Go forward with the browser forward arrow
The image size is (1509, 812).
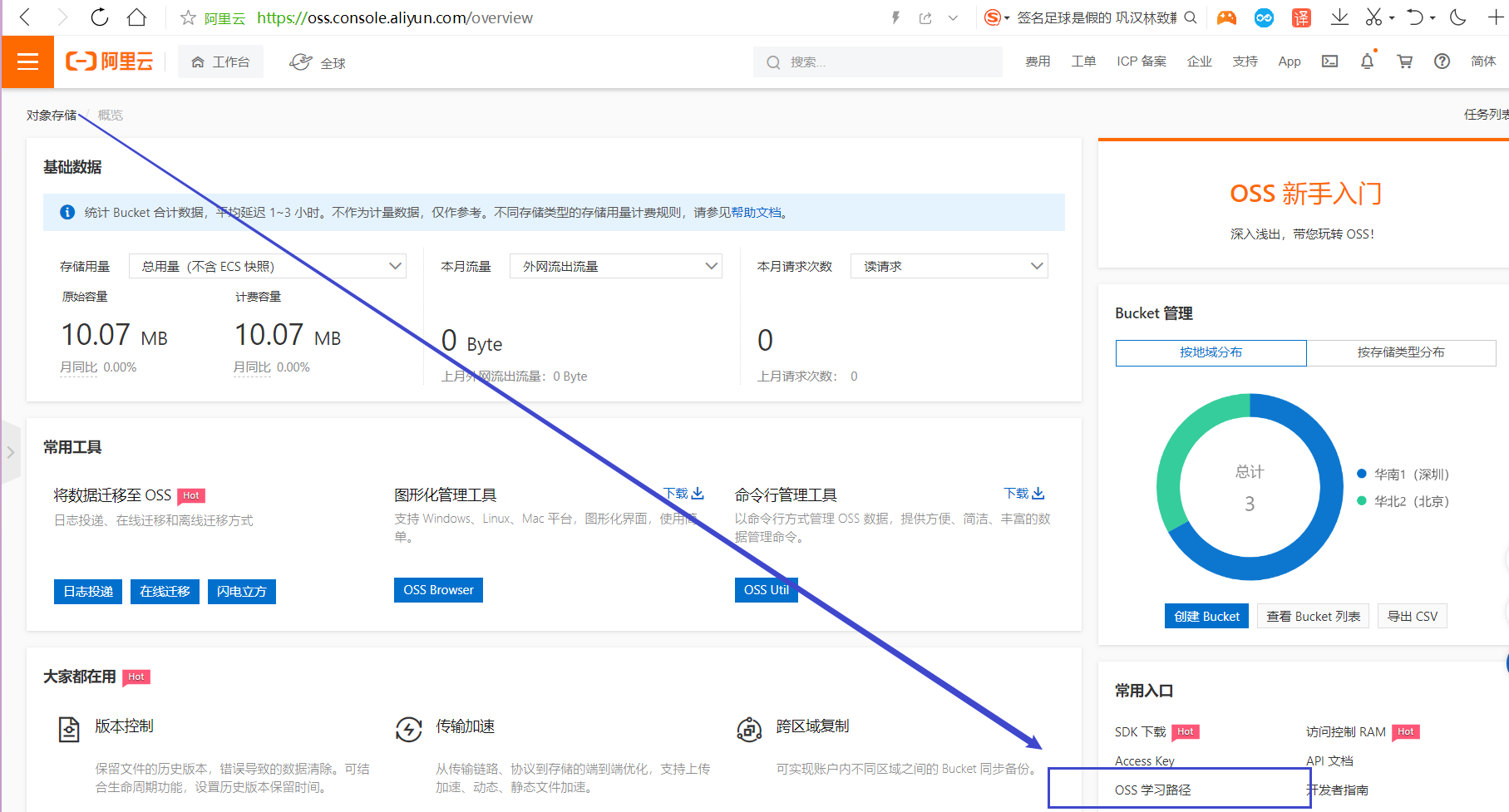62,17
